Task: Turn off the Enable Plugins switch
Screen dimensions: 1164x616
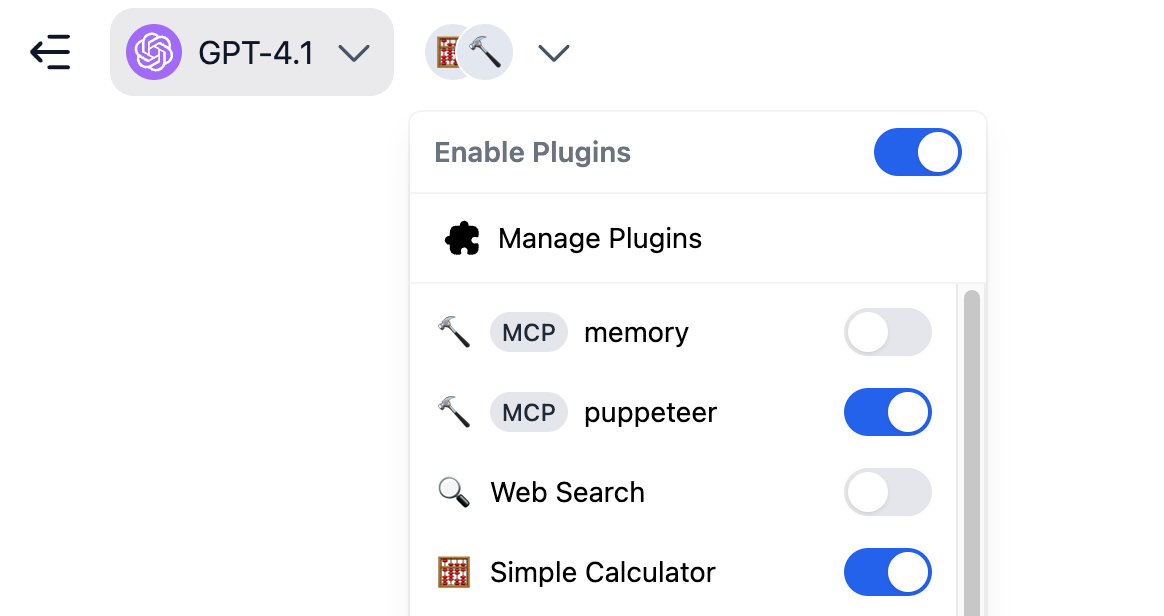Action: [917, 151]
